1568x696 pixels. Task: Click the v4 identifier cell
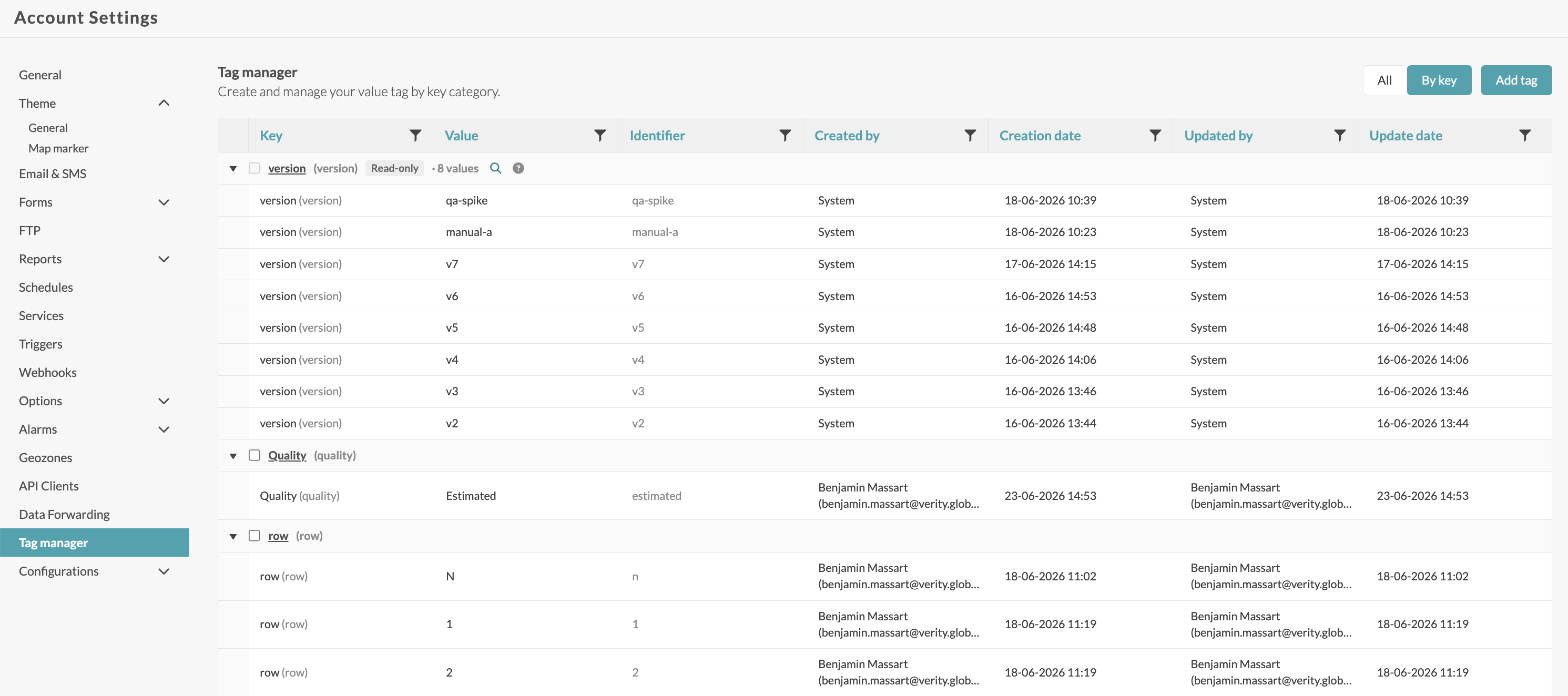[x=638, y=360]
